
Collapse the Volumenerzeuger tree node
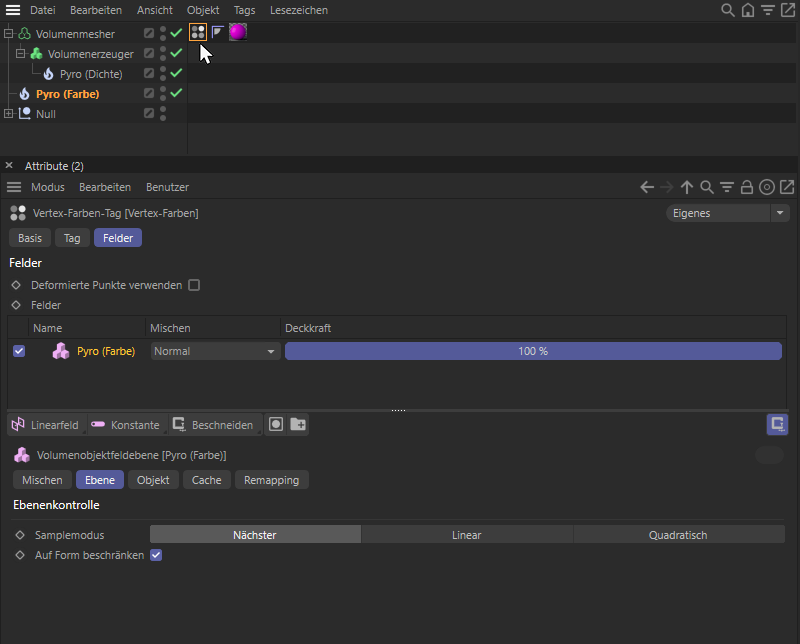click(x=20, y=54)
